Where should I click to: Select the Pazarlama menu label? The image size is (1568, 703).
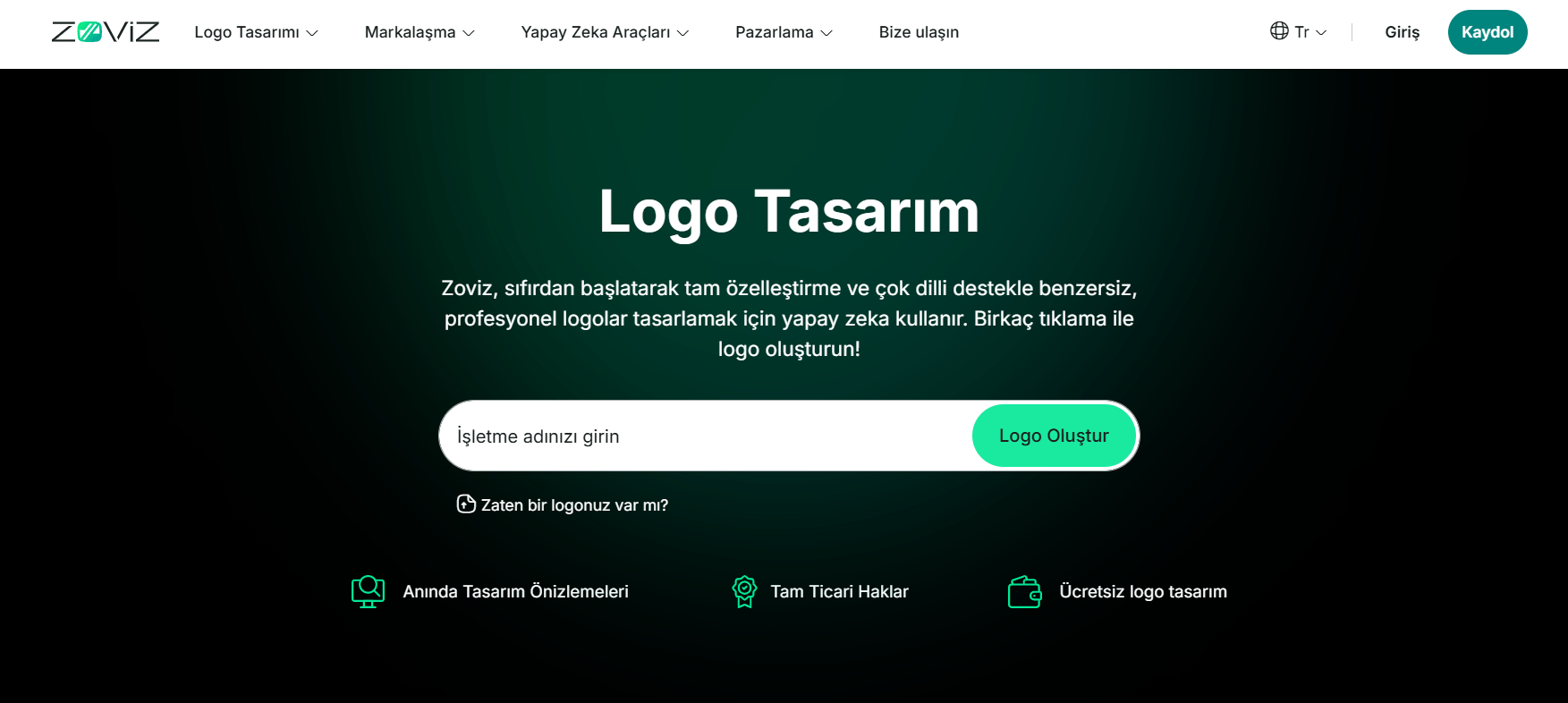[x=774, y=32]
